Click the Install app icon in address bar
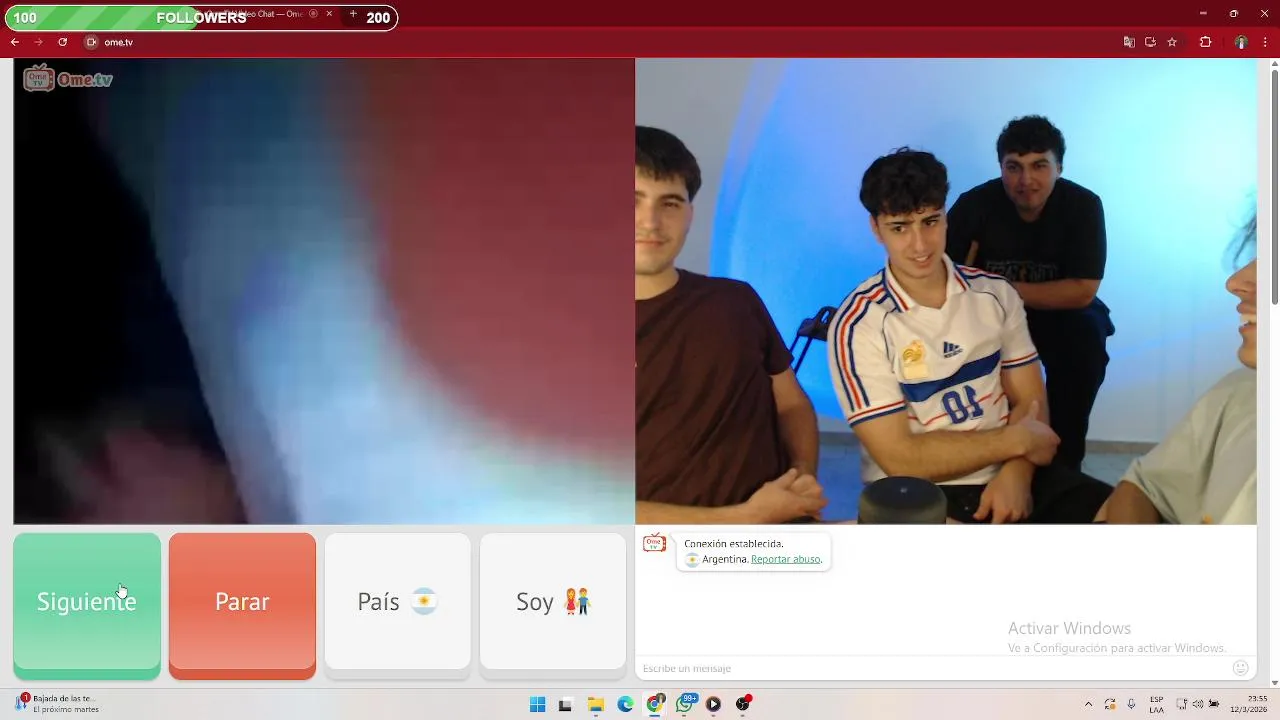 click(1150, 42)
